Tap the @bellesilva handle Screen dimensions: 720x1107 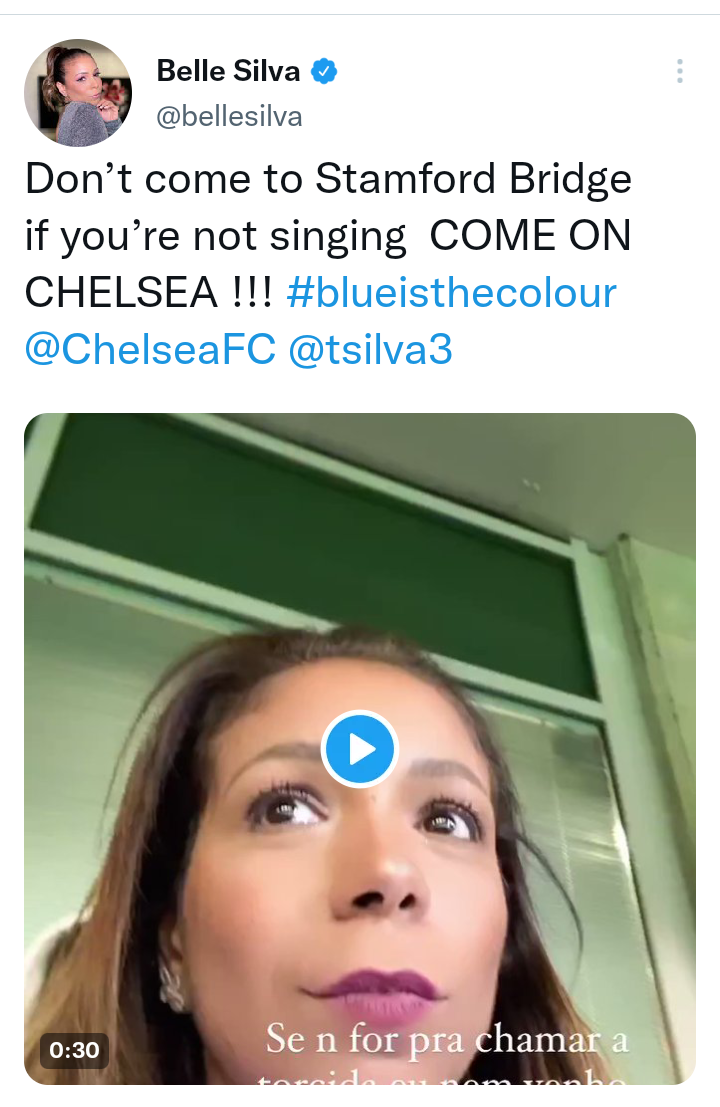click(229, 116)
